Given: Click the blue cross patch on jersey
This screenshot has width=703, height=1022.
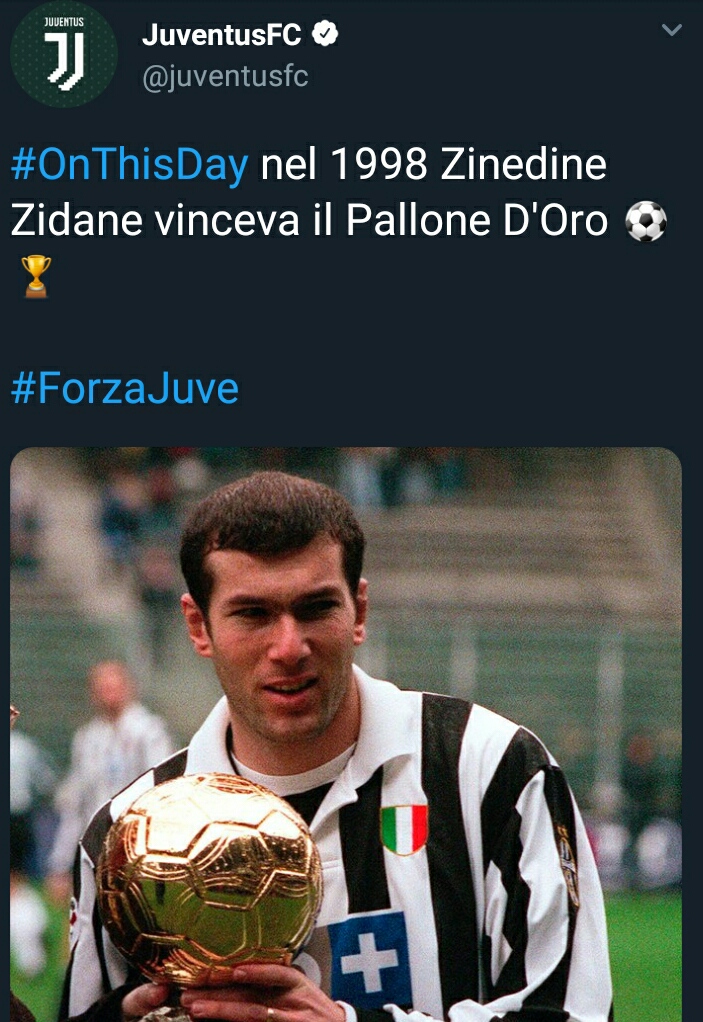Looking at the screenshot, I should tap(370, 960).
